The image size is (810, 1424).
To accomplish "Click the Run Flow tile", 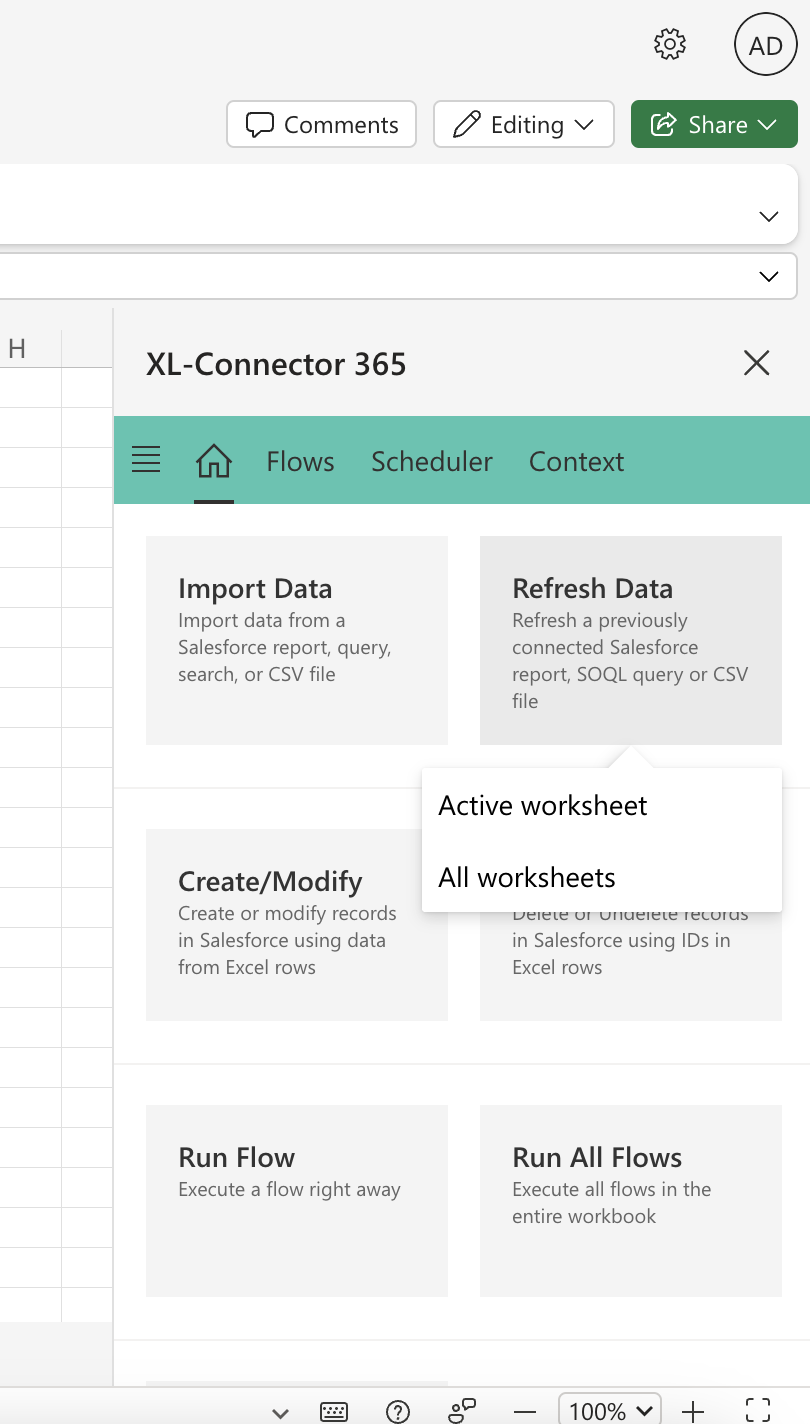I will click(297, 1201).
